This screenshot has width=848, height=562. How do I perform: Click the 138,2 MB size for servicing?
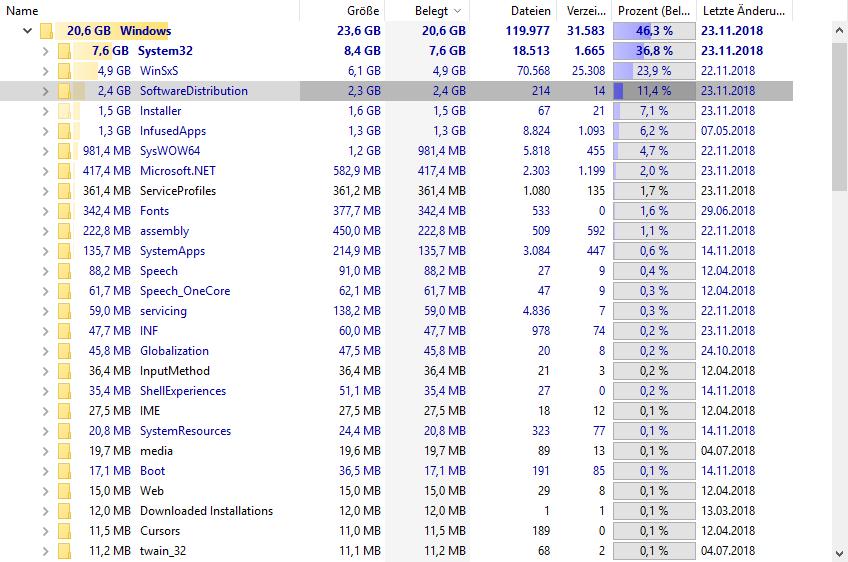[357, 311]
